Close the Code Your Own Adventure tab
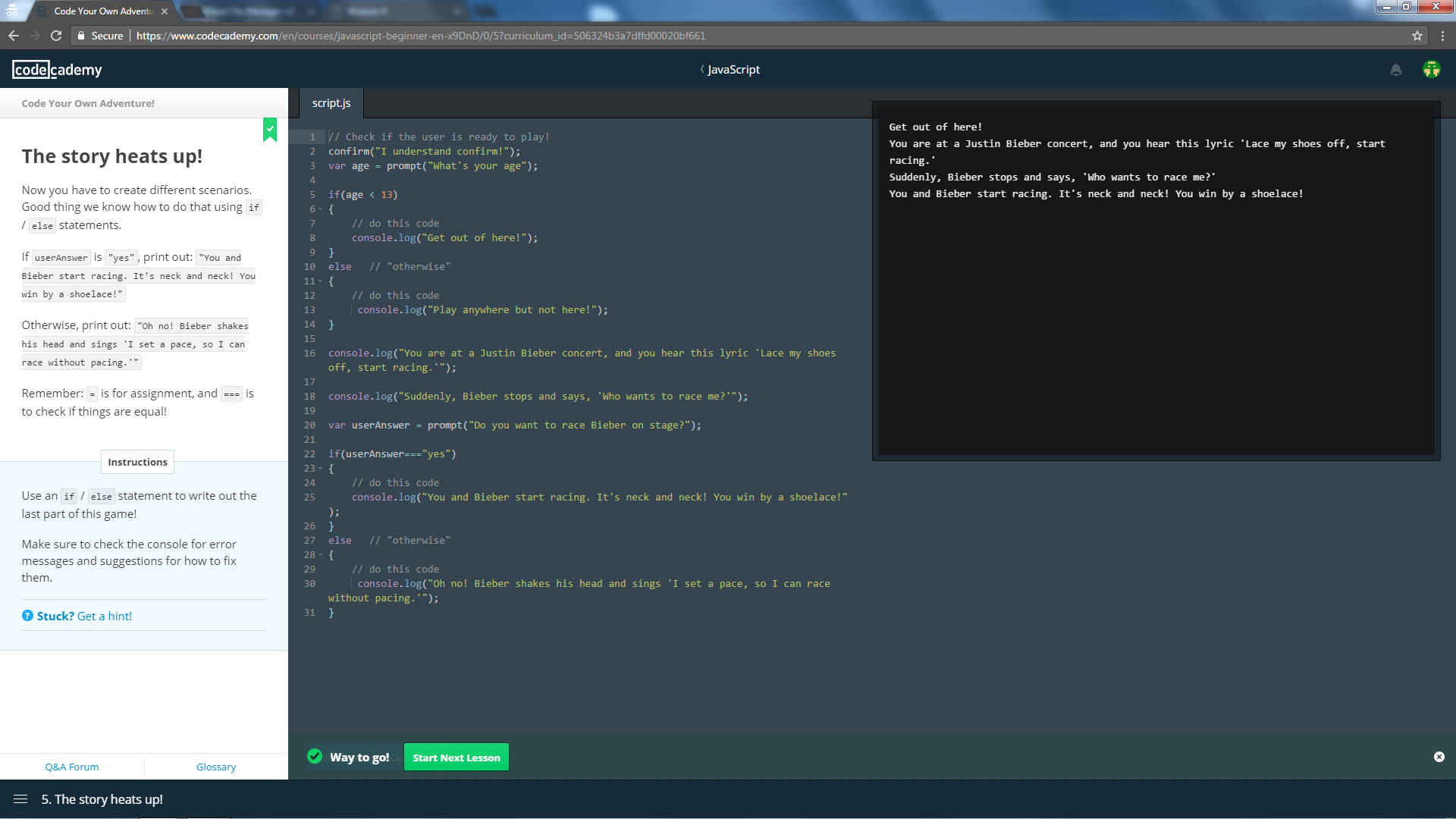Screen dimensions: 1456x819 tap(165, 11)
